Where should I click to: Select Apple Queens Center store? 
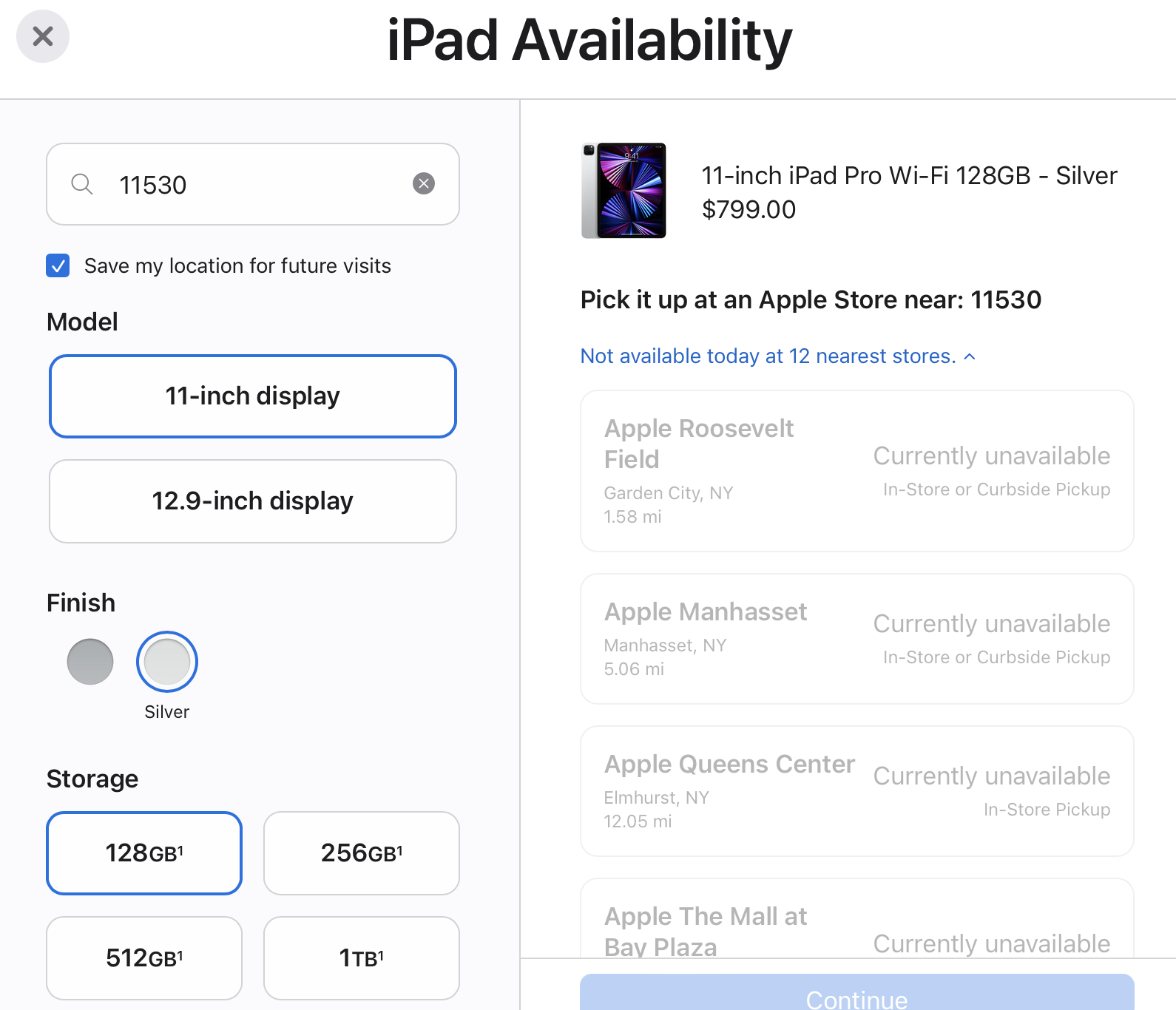pos(857,791)
